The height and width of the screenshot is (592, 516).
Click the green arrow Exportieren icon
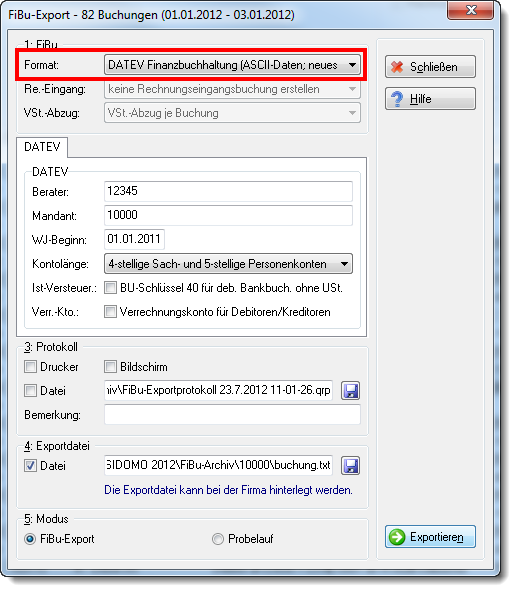pyautogui.click(x=397, y=536)
